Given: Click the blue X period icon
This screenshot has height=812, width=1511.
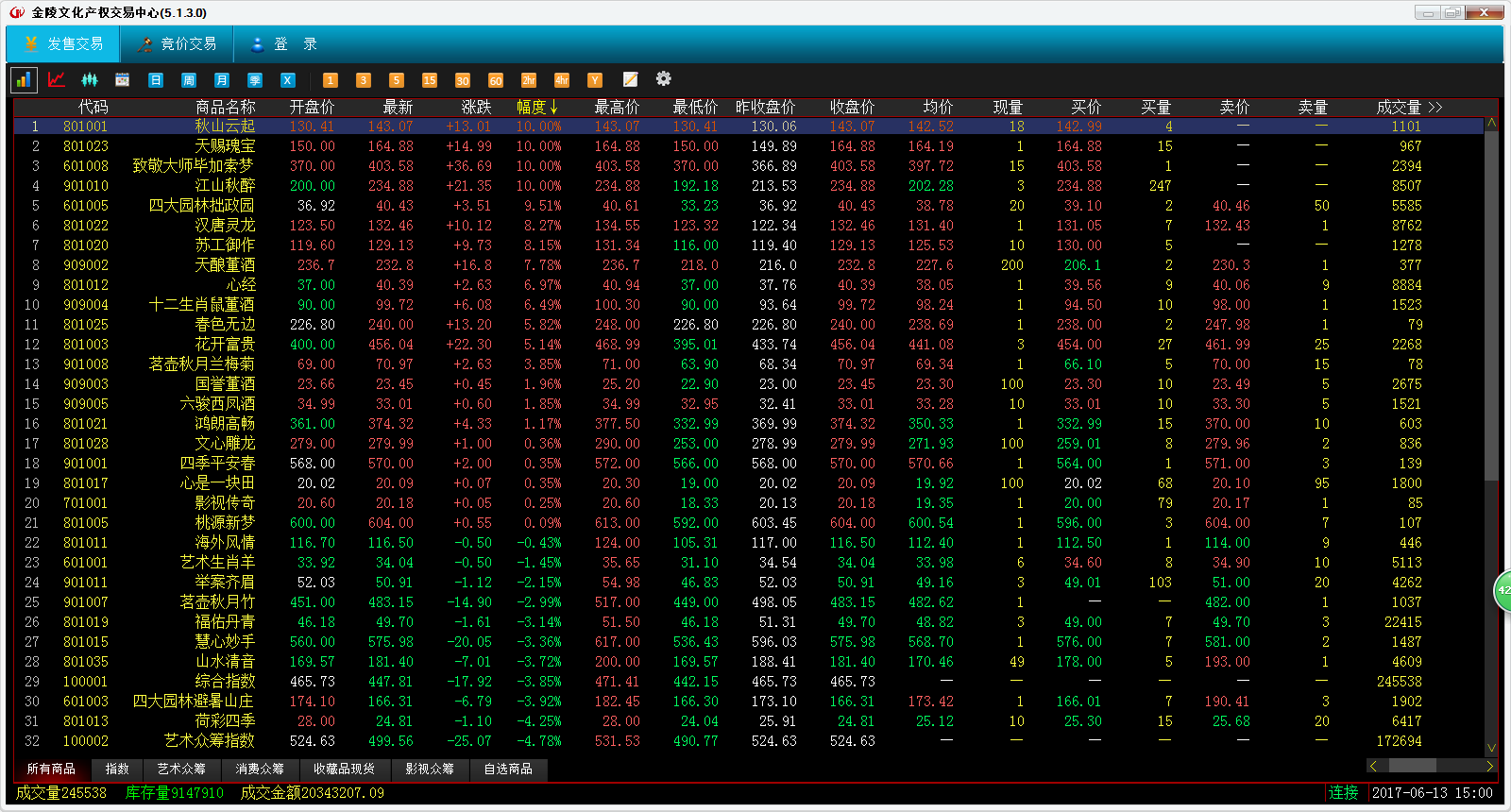Looking at the screenshot, I should [288, 80].
